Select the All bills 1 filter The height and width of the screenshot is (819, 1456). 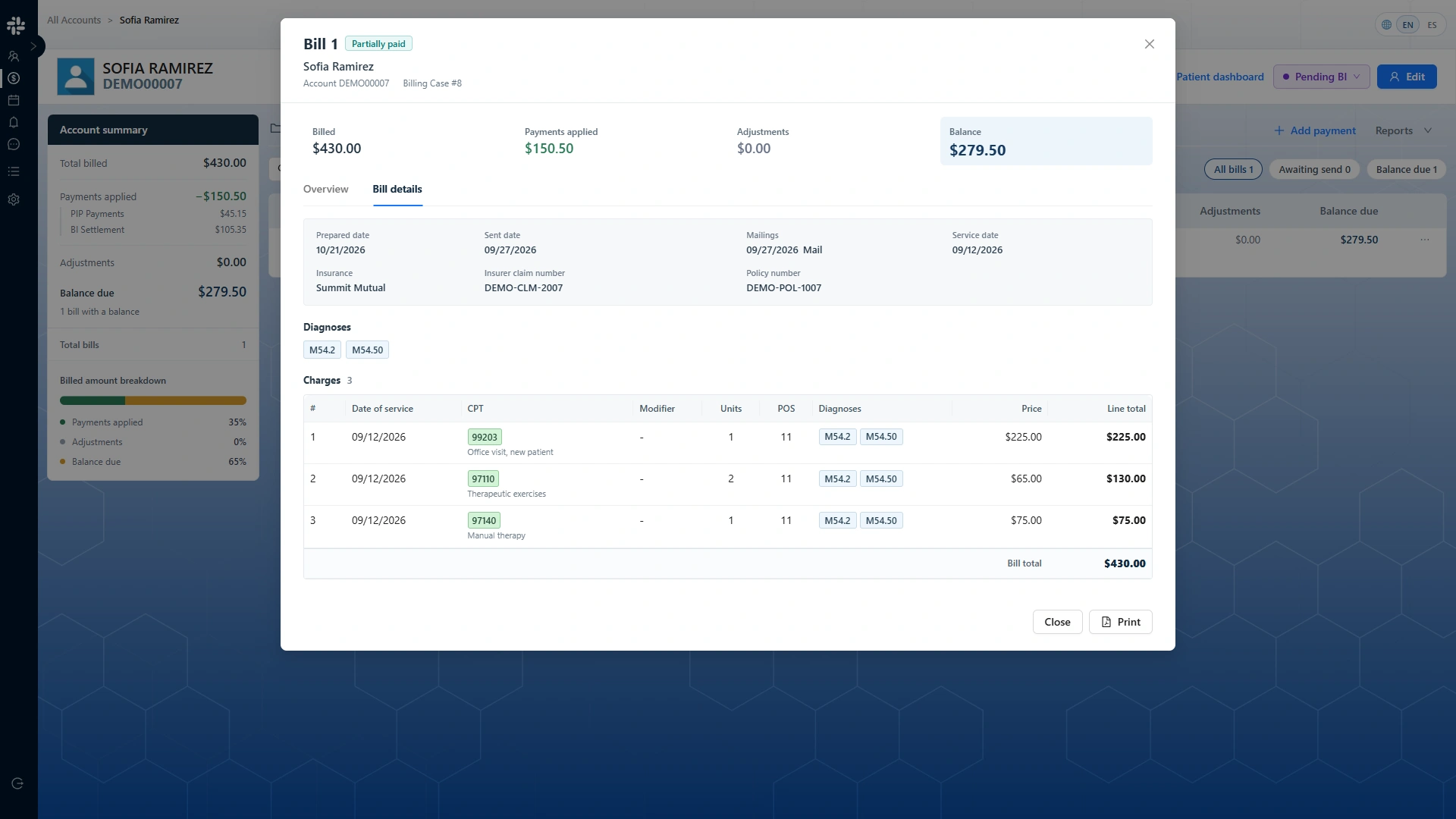[x=1233, y=169]
